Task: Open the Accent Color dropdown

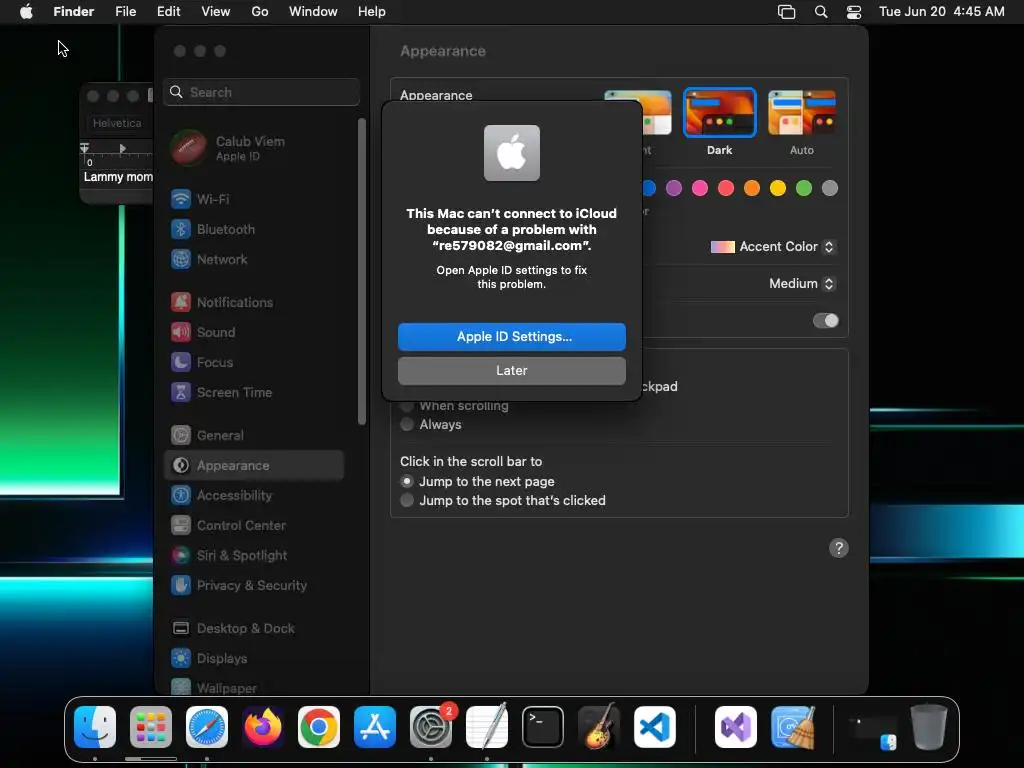Action: coord(773,247)
